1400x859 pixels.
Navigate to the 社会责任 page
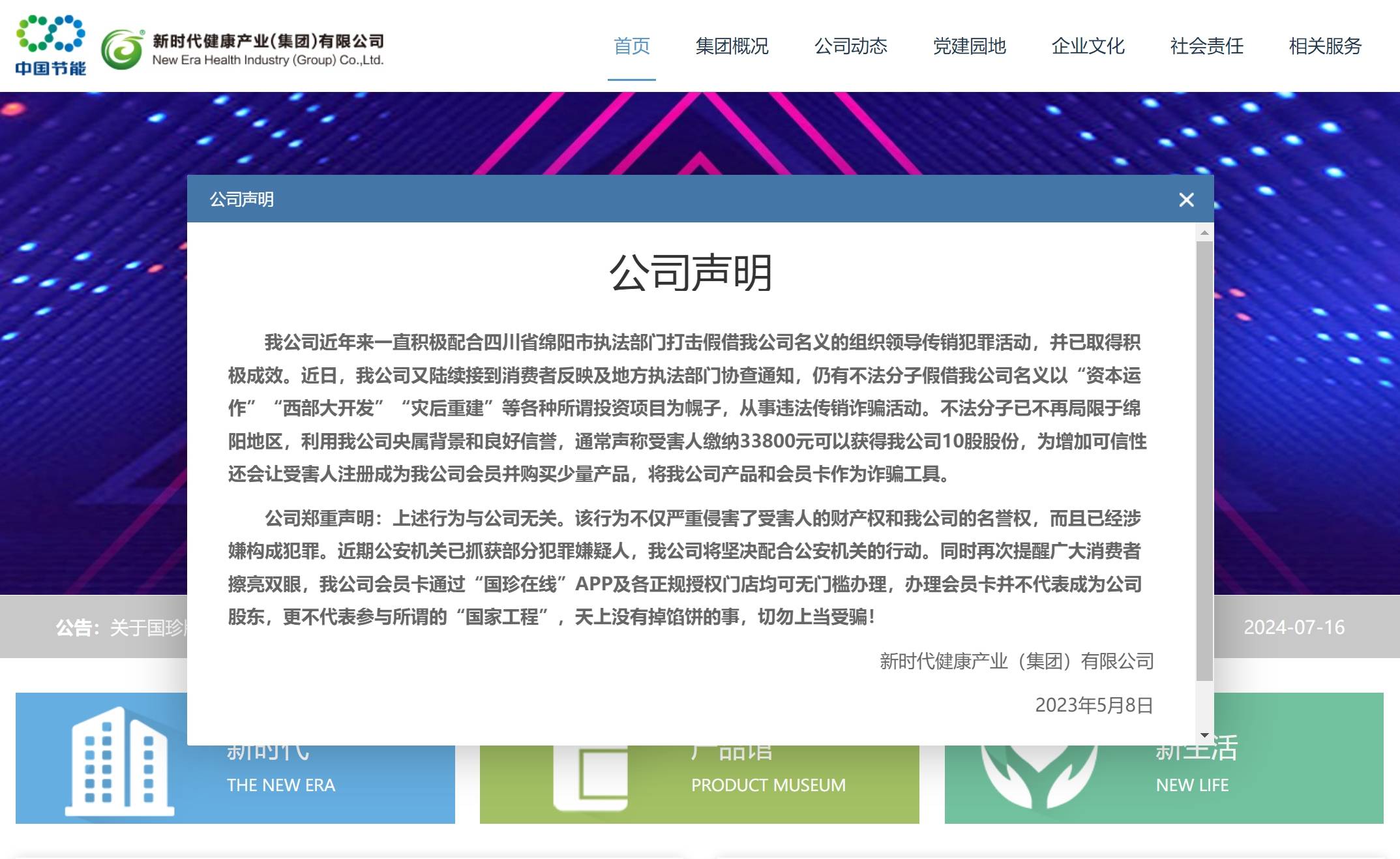(x=1206, y=46)
